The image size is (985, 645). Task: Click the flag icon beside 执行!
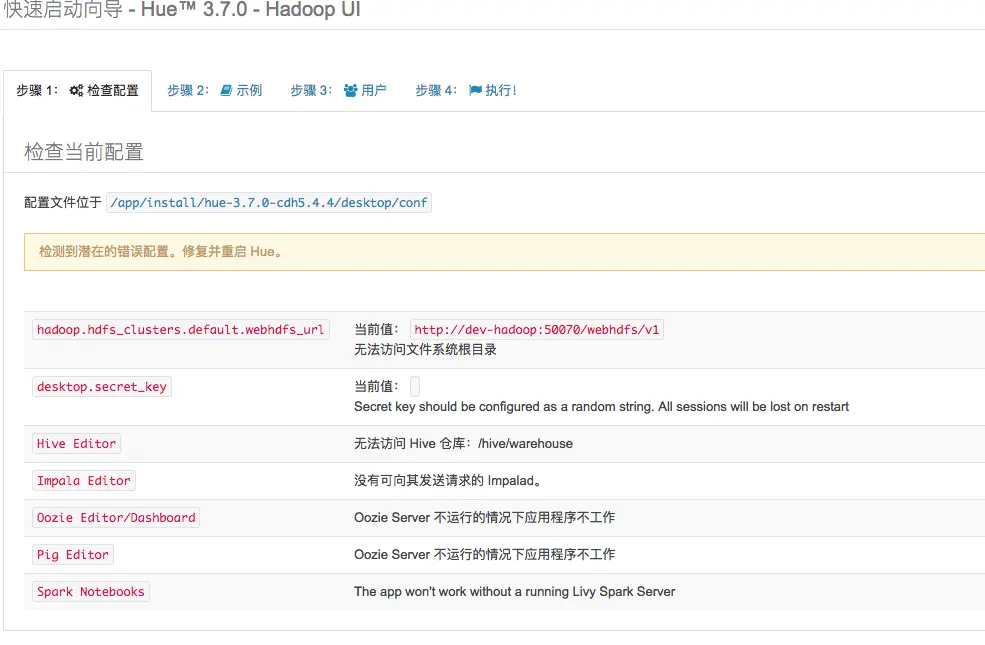click(x=476, y=90)
